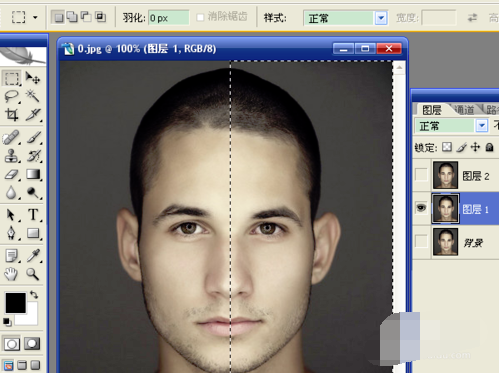Select the Notes tool
Screen dimensions: 500x374
(x=12, y=256)
